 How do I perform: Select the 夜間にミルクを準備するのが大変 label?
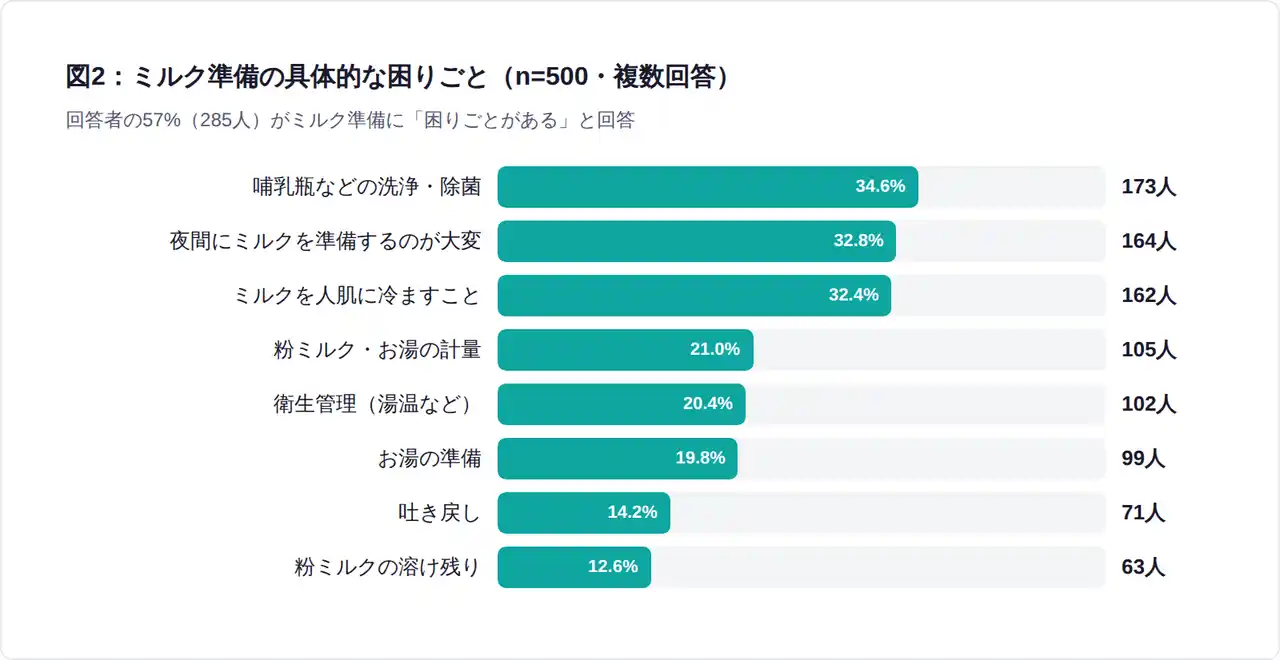coord(325,241)
